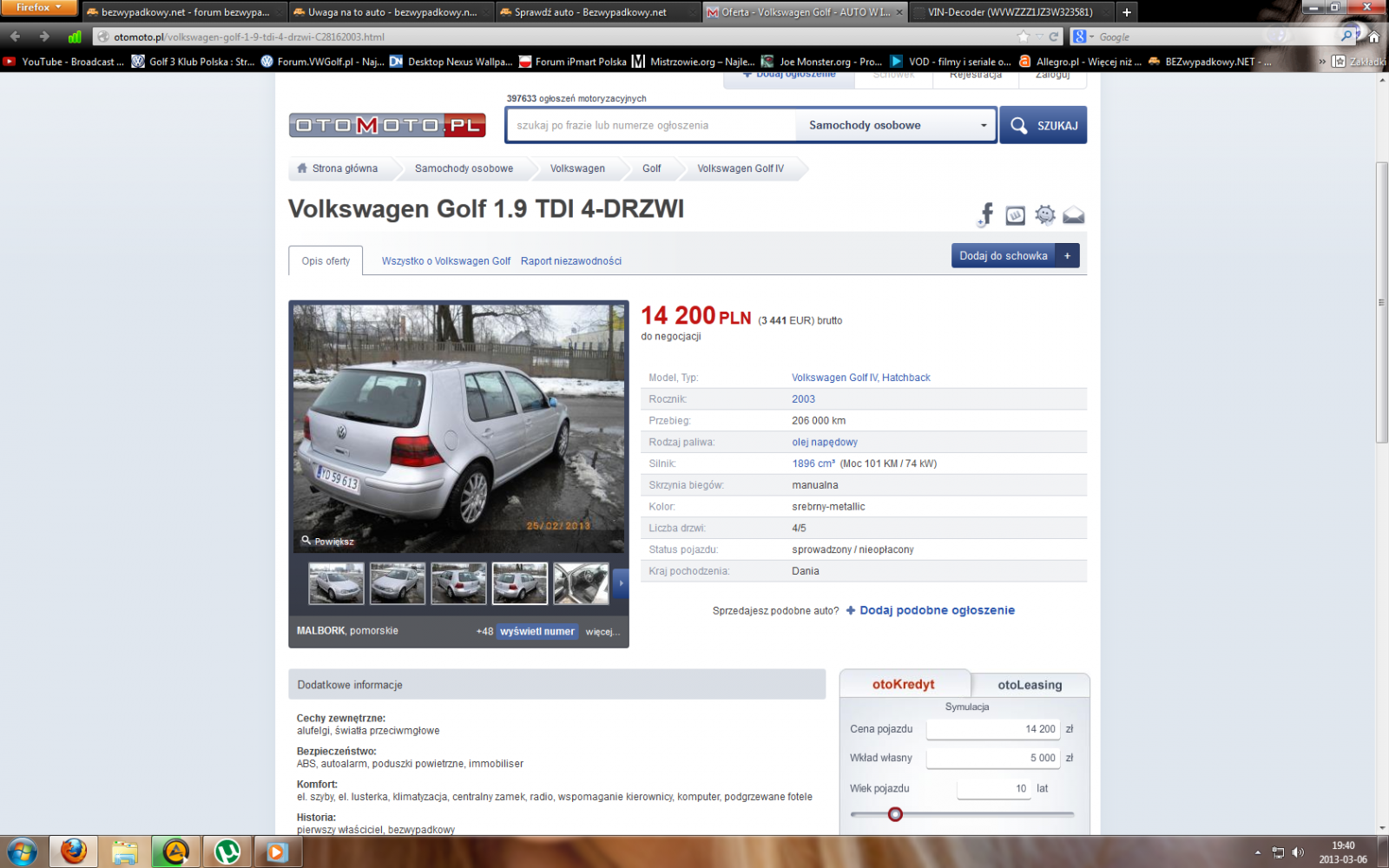The image size is (1389, 868).
Task: Open the Allegro.pl bookmark
Action: 1081,62
